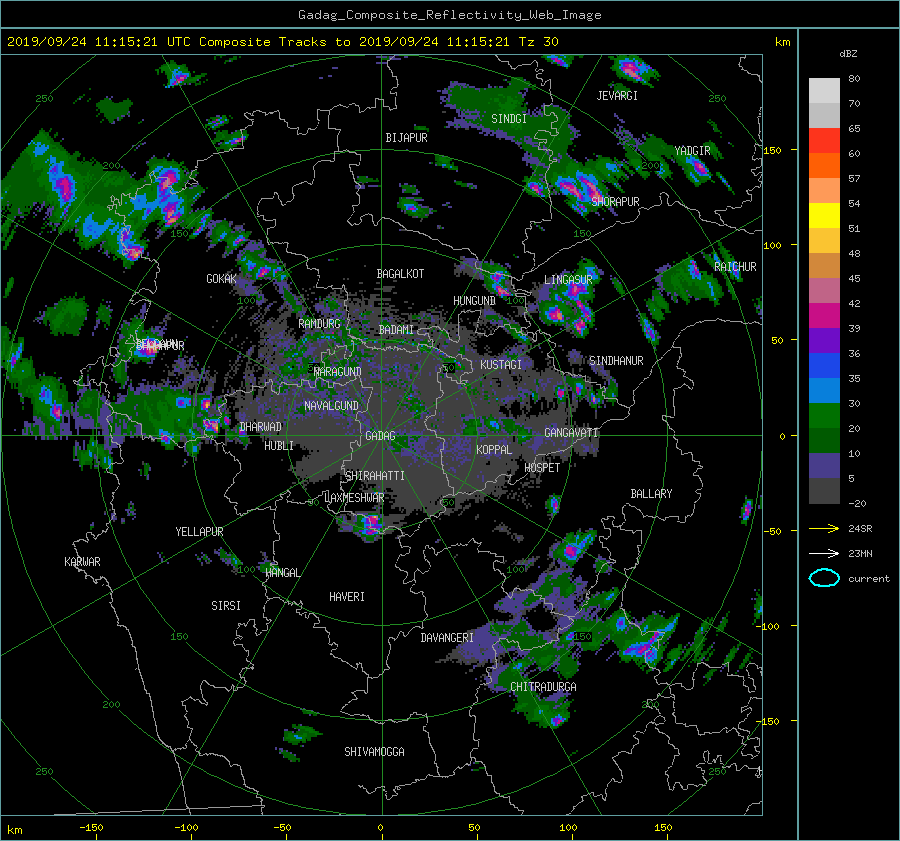Select the bright green 20-30 dBZ swatch
Image resolution: width=900 pixels, height=841 pixels.
click(824, 416)
